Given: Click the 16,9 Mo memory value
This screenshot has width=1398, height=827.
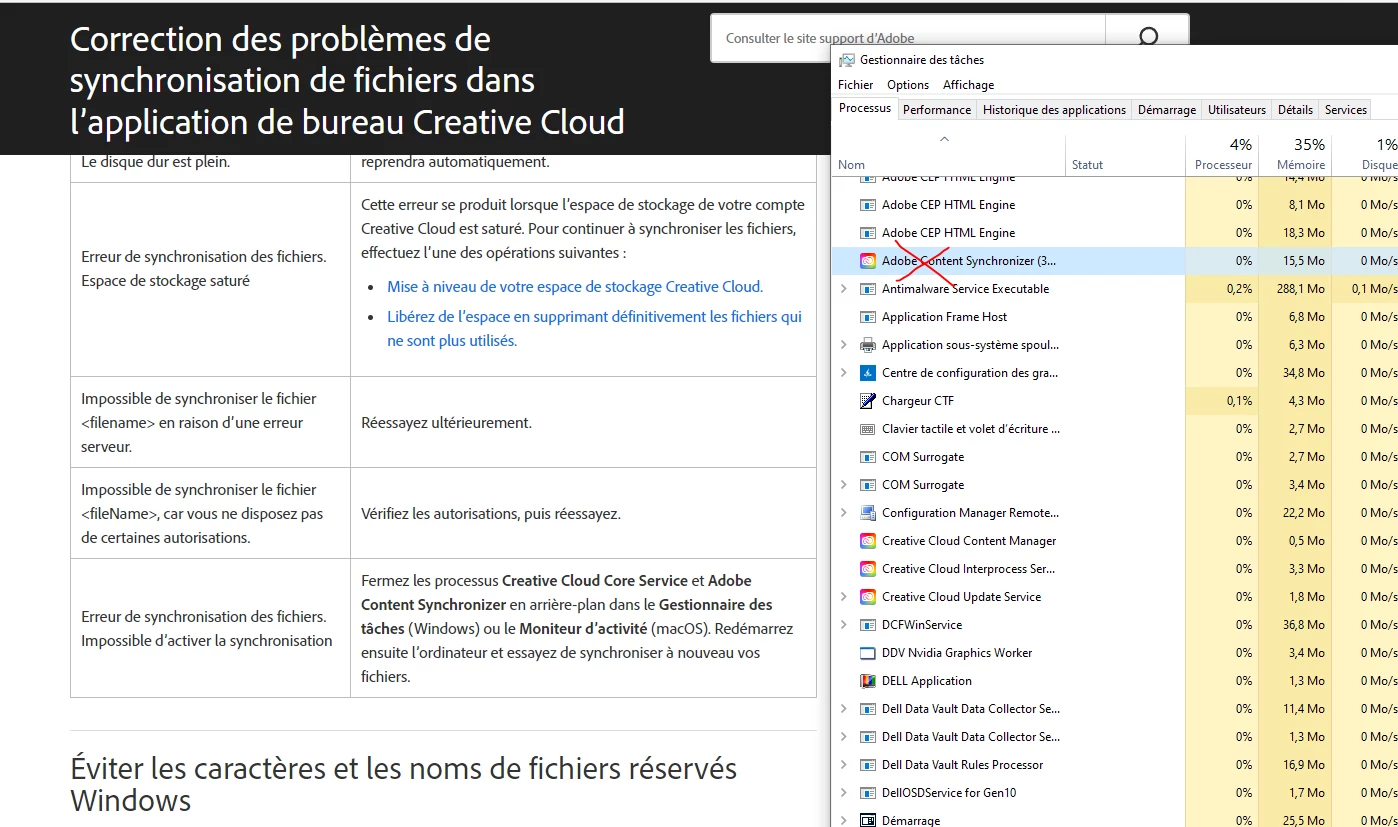Looking at the screenshot, I should [x=1305, y=765].
